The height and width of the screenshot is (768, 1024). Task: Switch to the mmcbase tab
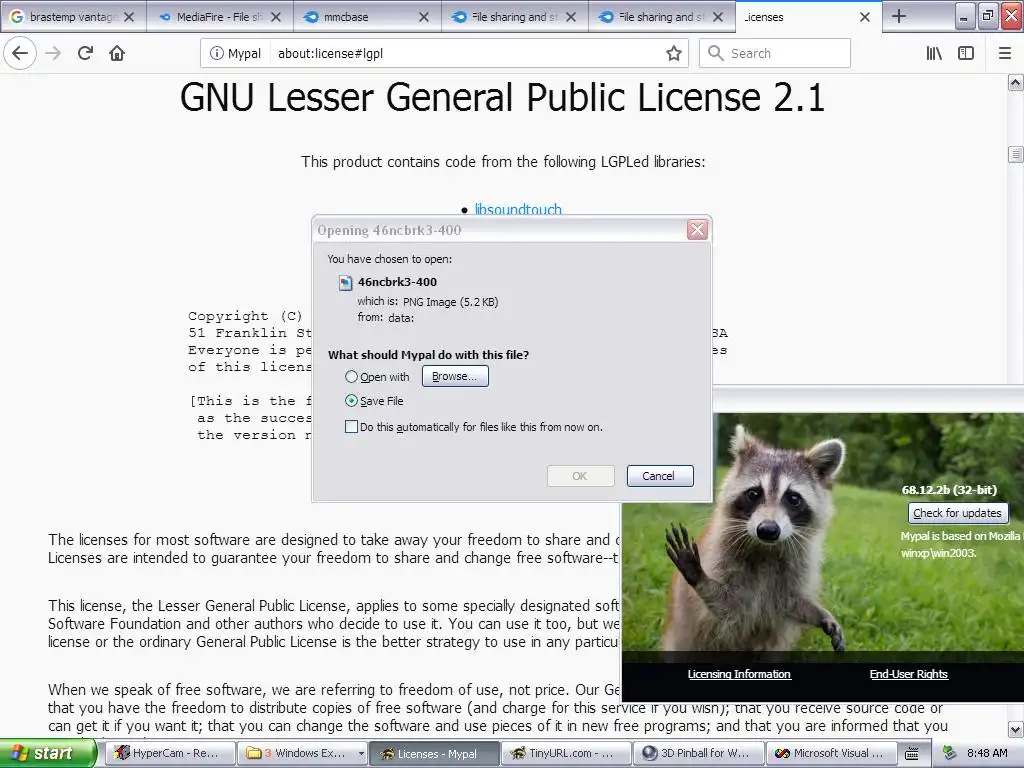point(366,17)
